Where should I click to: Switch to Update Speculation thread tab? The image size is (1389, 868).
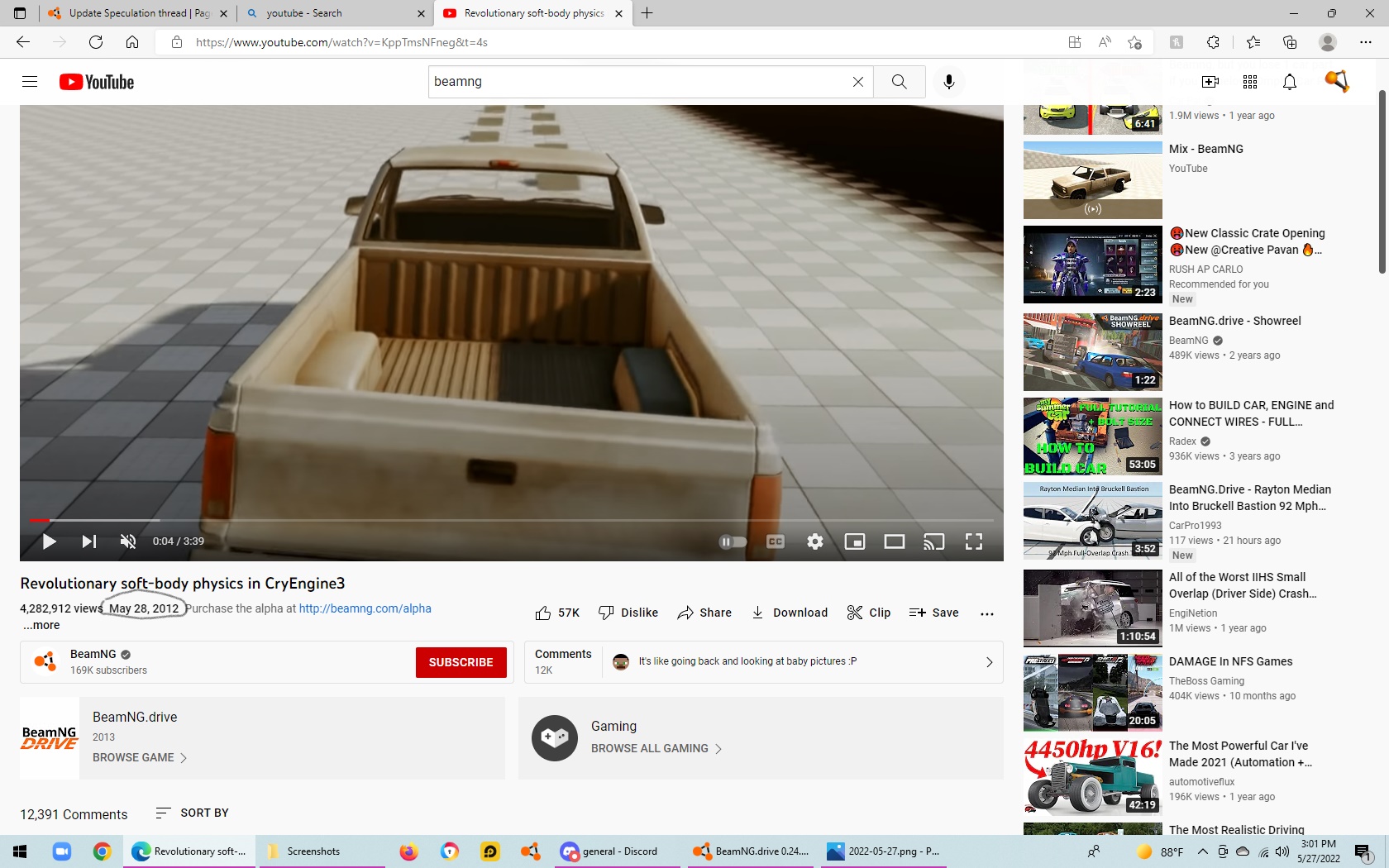[136, 13]
